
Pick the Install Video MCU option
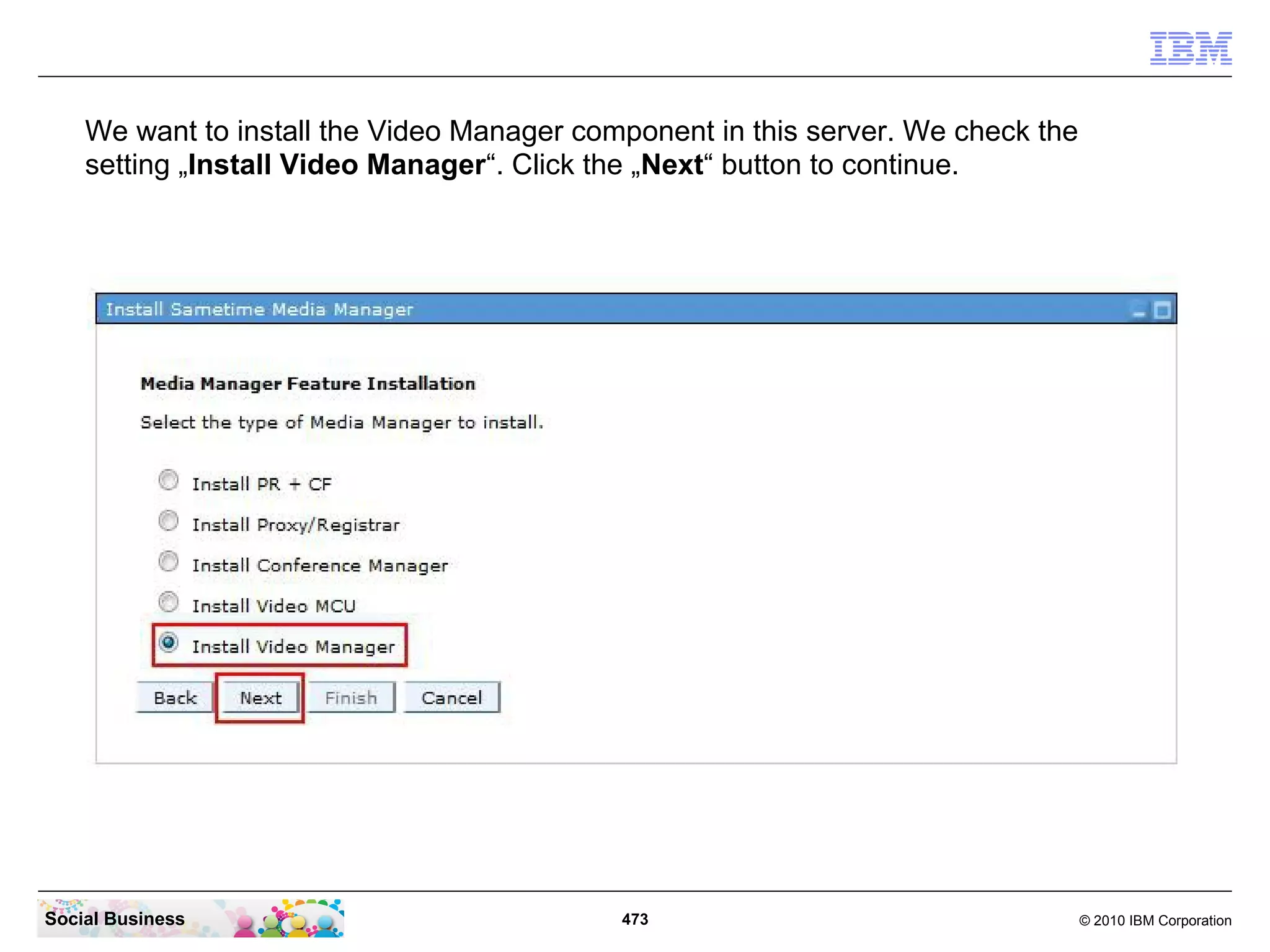(168, 602)
